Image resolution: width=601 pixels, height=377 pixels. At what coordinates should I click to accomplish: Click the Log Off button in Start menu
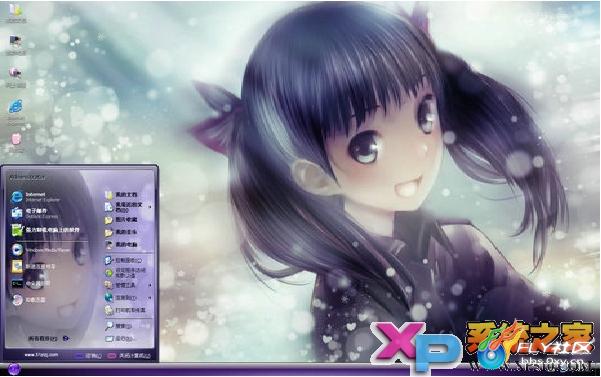(x=89, y=356)
